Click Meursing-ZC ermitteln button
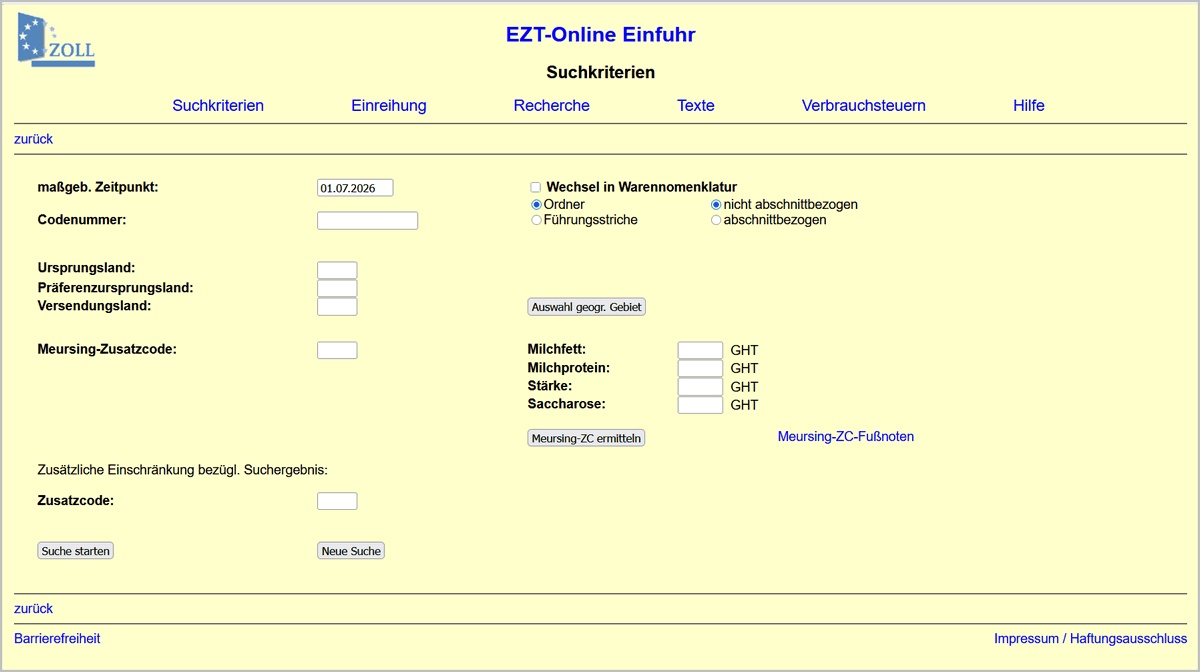The width and height of the screenshot is (1200, 672). tap(586, 438)
